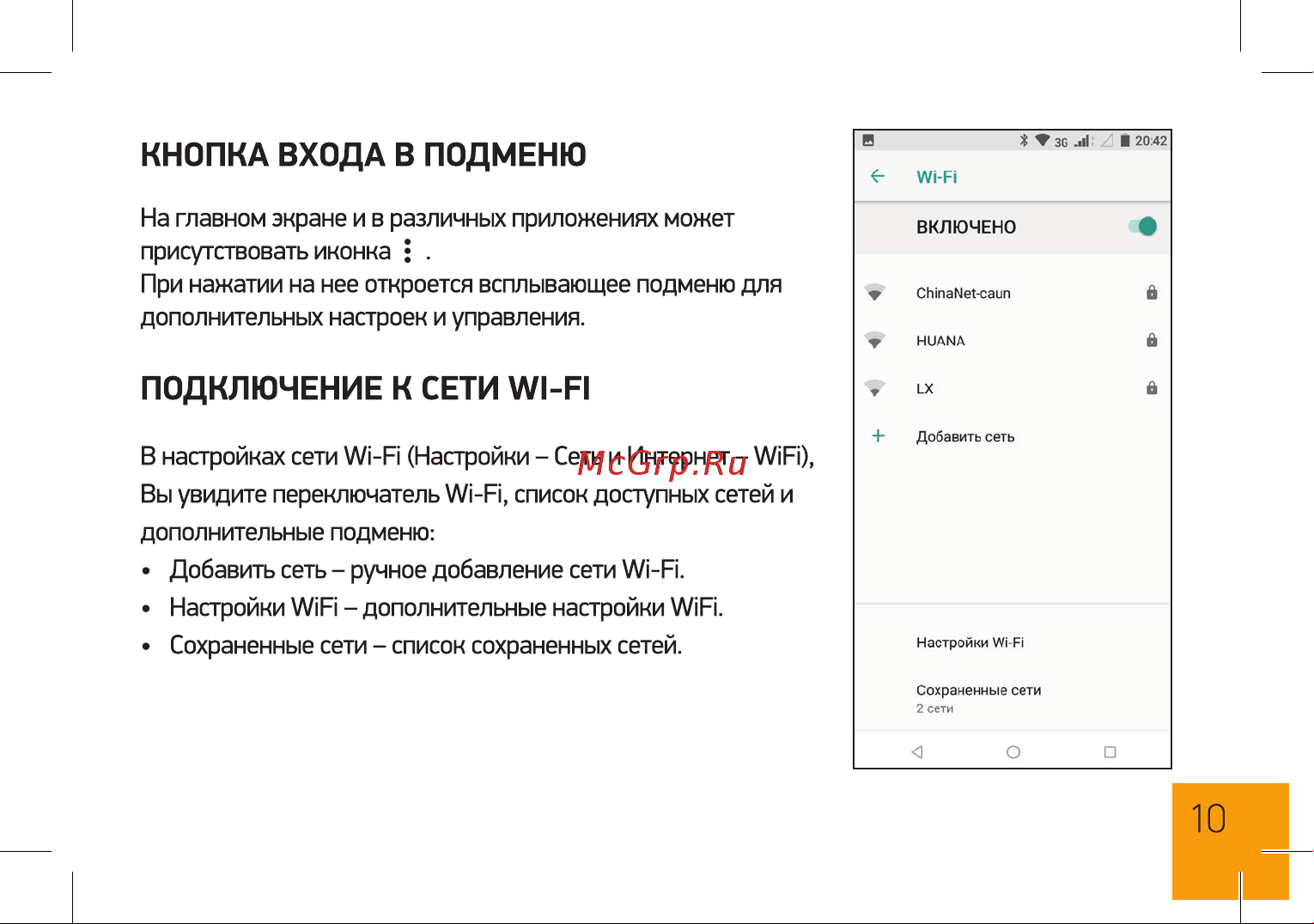Tap the Android home circle button

1013,751
